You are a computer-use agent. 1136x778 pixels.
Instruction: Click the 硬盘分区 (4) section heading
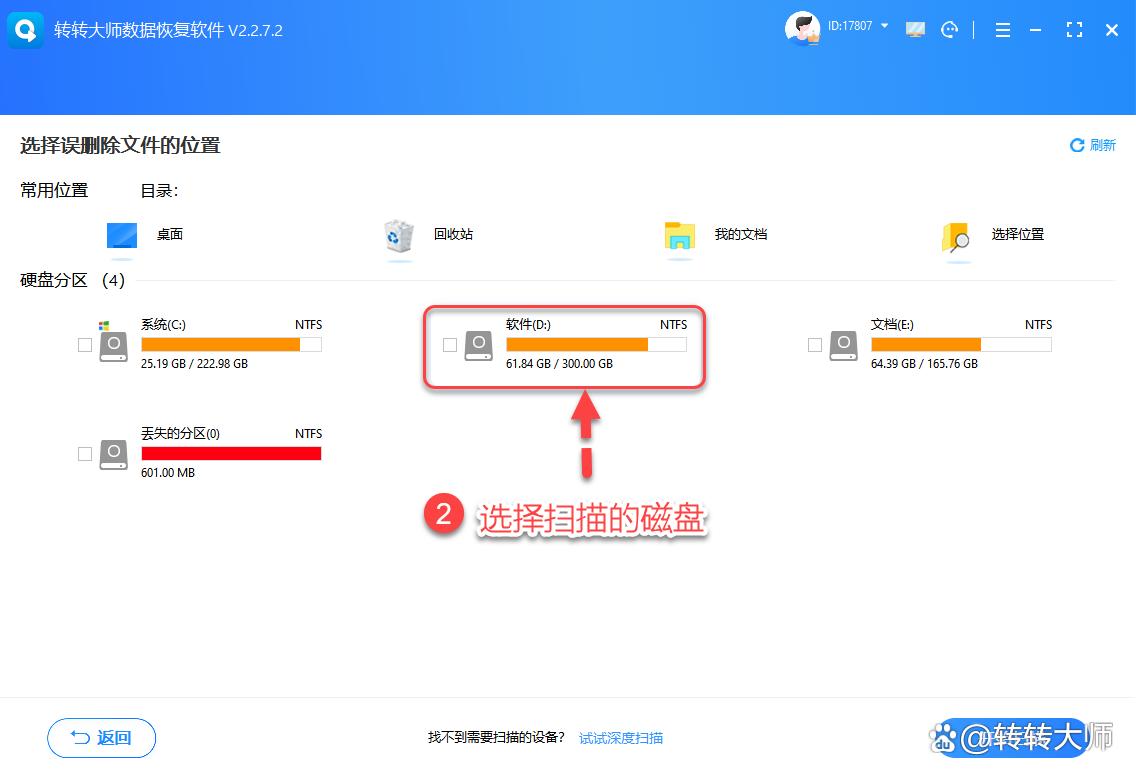(x=72, y=280)
